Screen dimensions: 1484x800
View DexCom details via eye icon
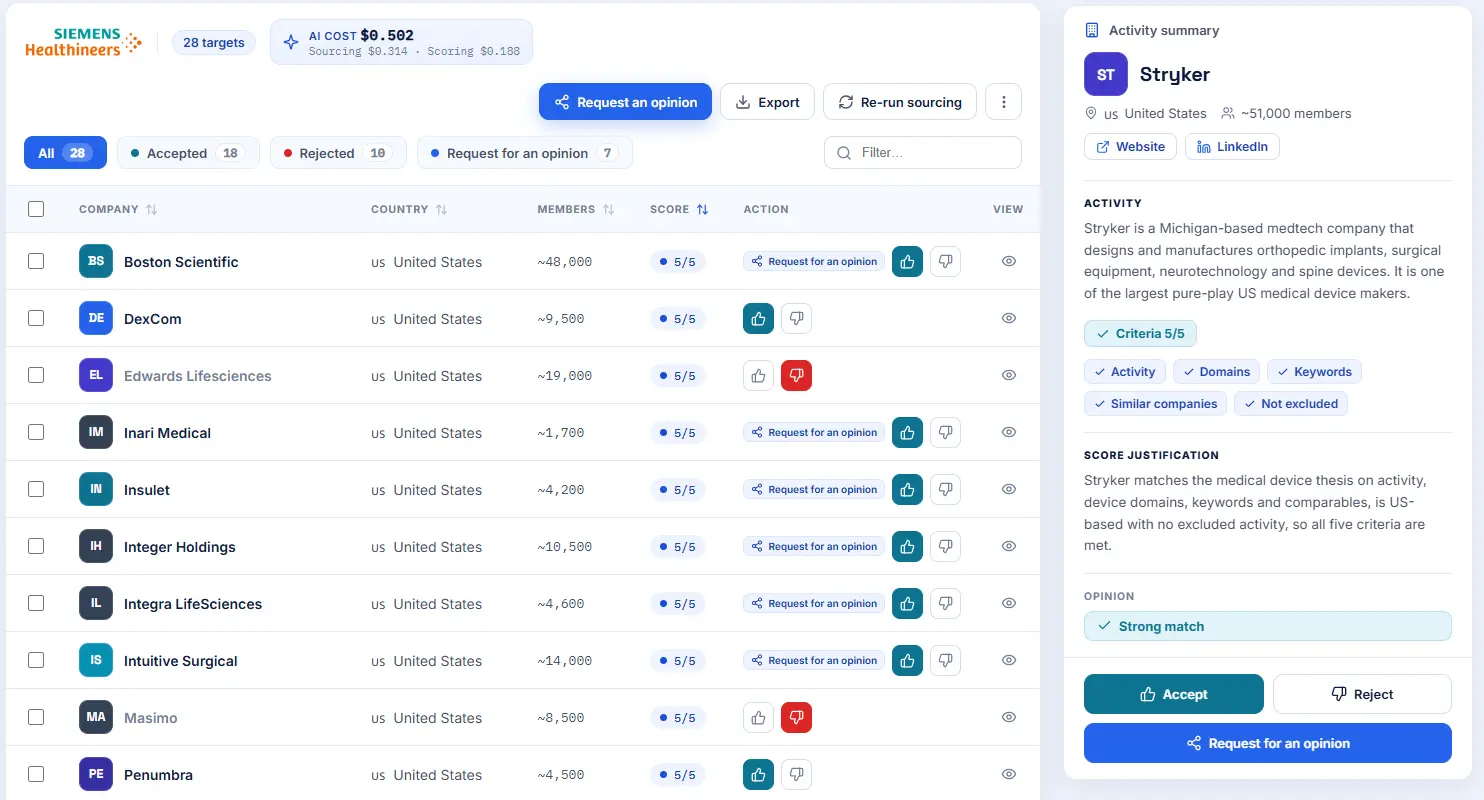[x=1009, y=319]
